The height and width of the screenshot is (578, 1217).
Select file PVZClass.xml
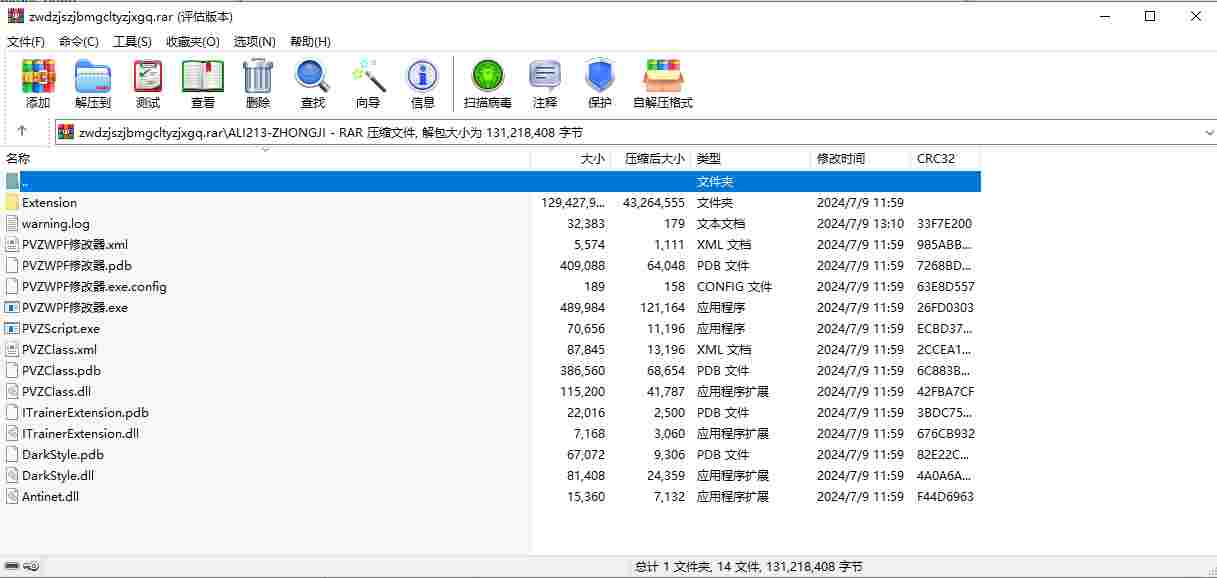[59, 349]
